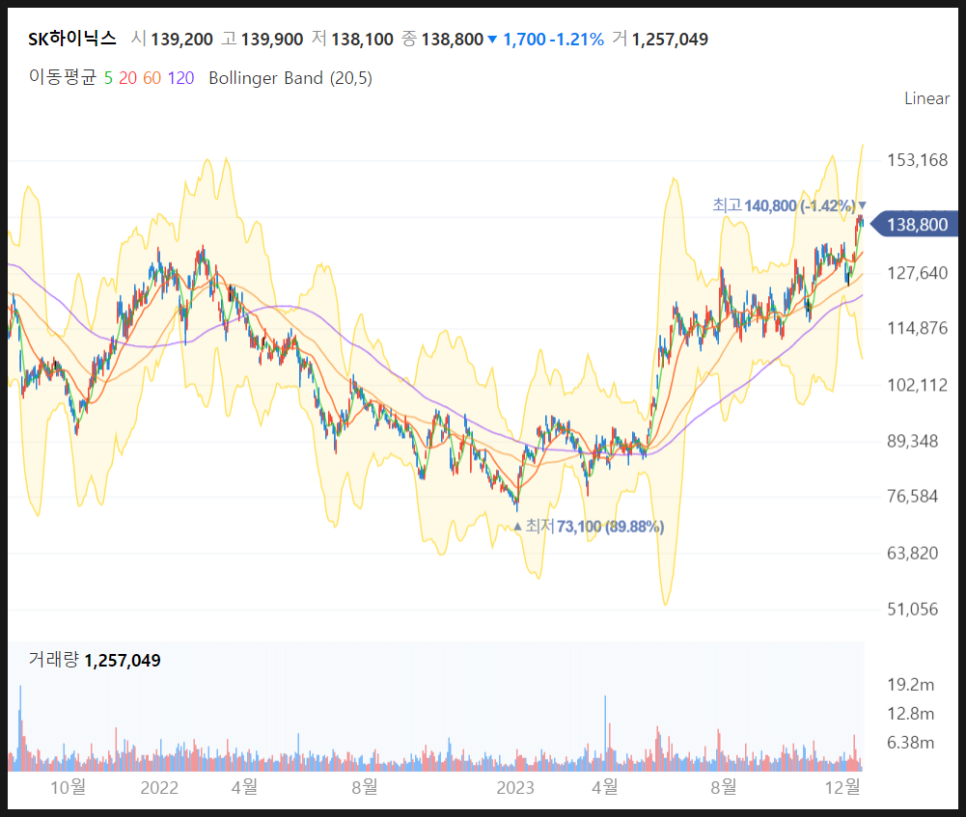This screenshot has width=966, height=817.
Task: Click the 12.8m volume axis label
Action: click(x=911, y=713)
